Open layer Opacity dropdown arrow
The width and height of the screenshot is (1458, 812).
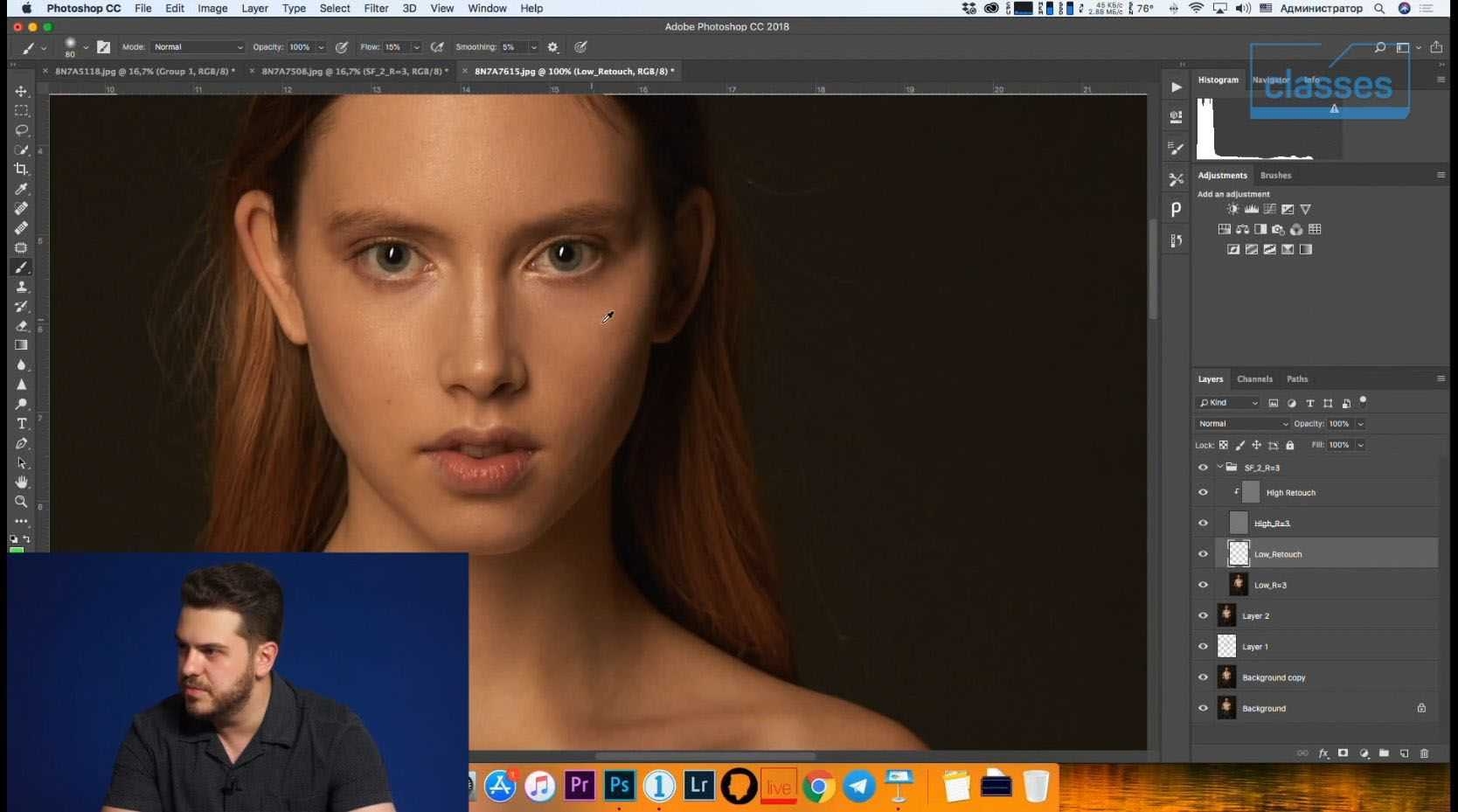coord(1360,424)
